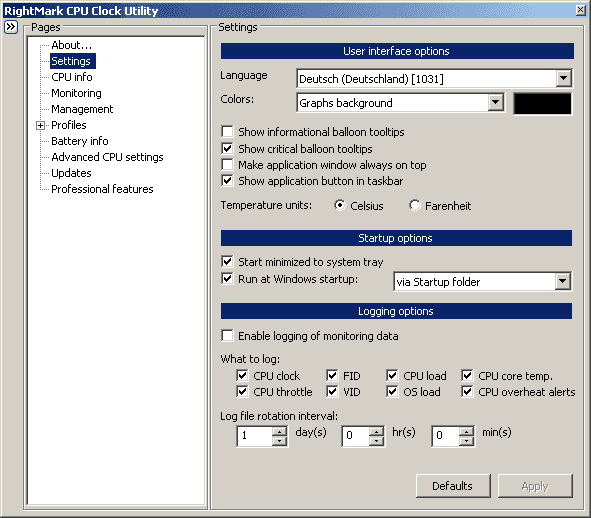Select the Farenheit temperature unit
This screenshot has height=518, width=591.
click(x=415, y=205)
